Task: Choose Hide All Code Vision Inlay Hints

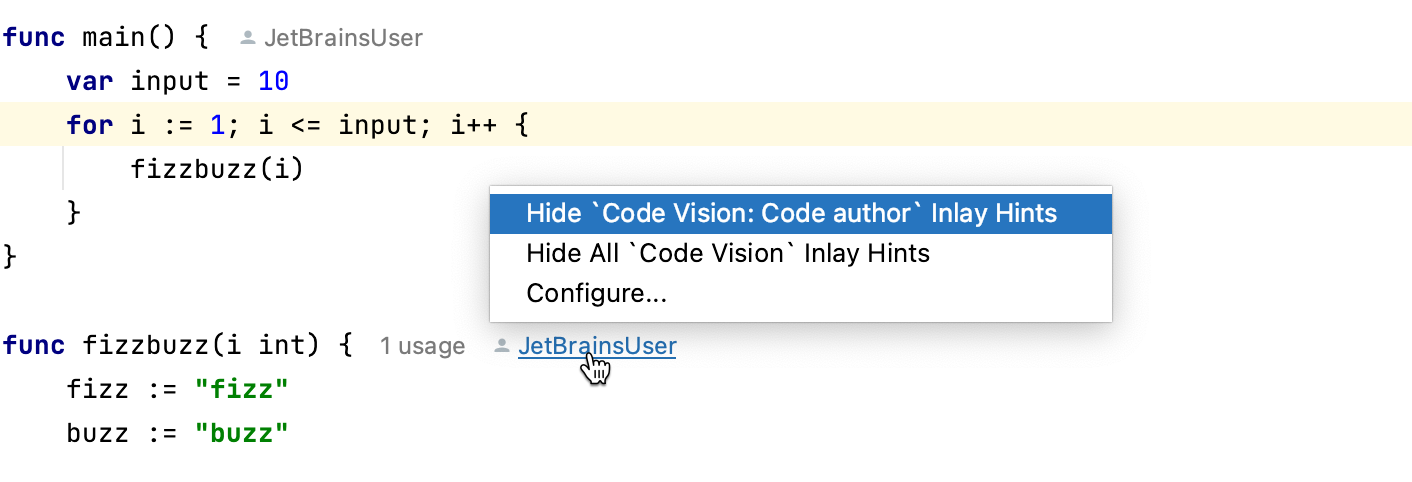Action: click(727, 254)
